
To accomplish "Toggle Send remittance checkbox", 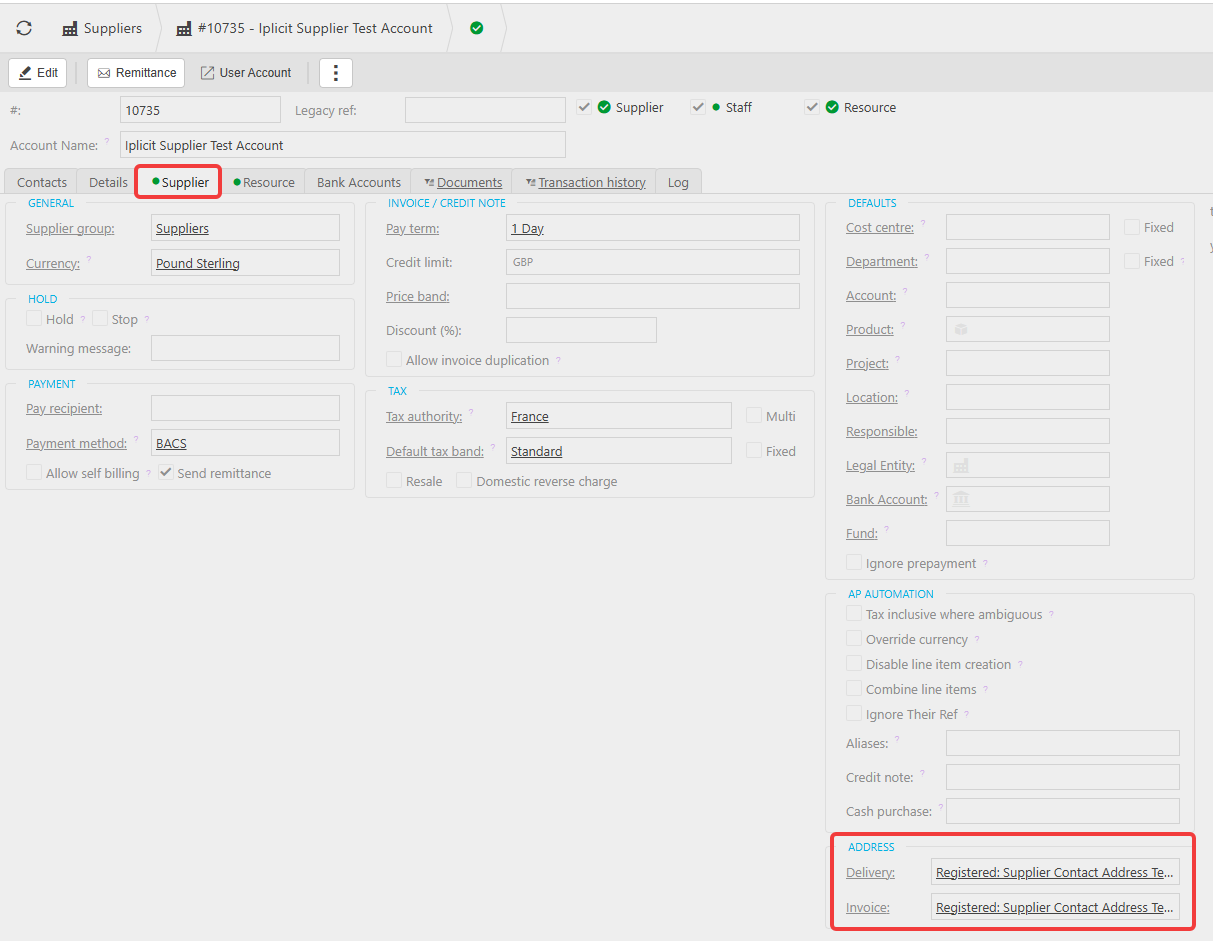I will coord(166,472).
